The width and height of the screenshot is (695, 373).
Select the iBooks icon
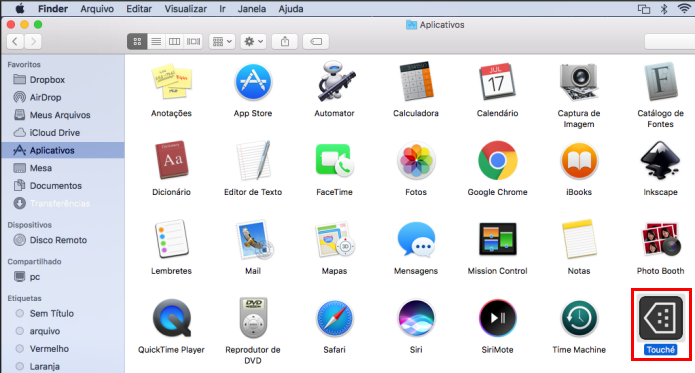579,160
